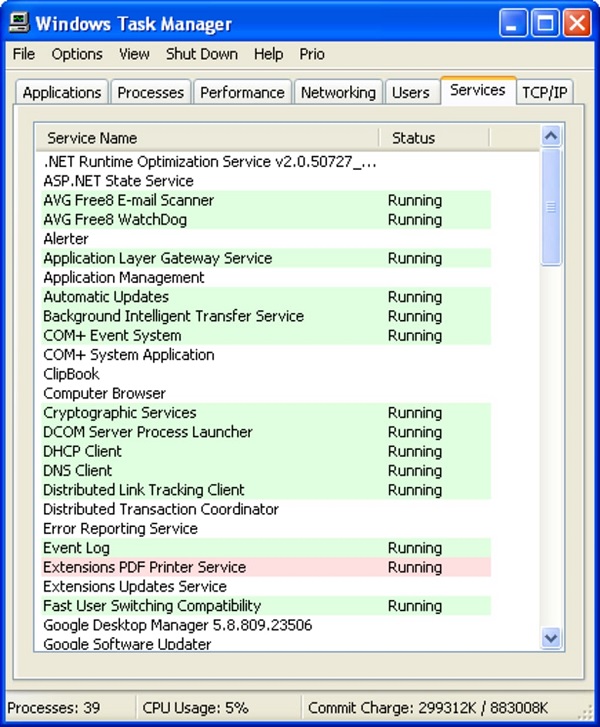Select ASP.NET State Service
The image size is (600, 727).
point(266,181)
